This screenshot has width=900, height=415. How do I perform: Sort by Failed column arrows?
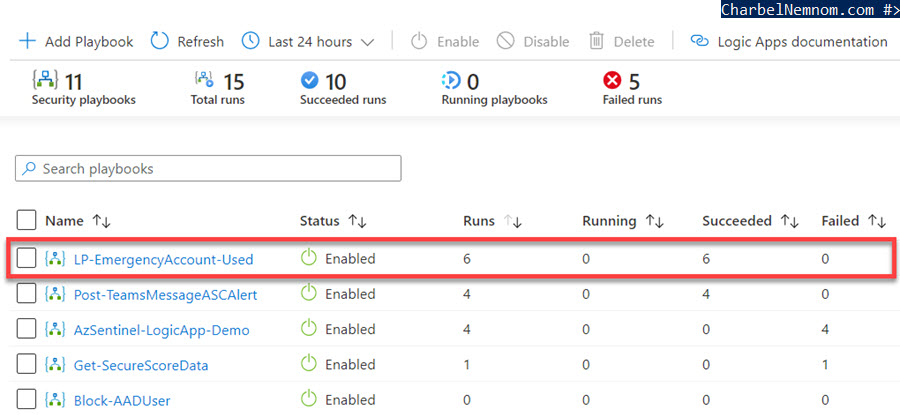coord(876,222)
